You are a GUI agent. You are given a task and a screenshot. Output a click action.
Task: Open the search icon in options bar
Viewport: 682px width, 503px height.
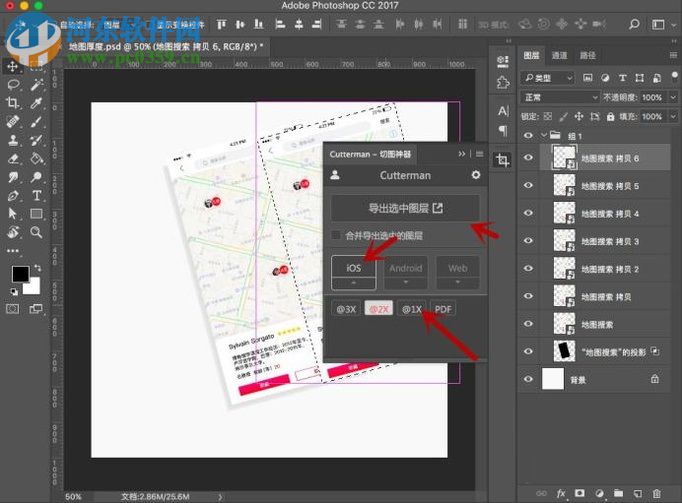click(x=634, y=24)
